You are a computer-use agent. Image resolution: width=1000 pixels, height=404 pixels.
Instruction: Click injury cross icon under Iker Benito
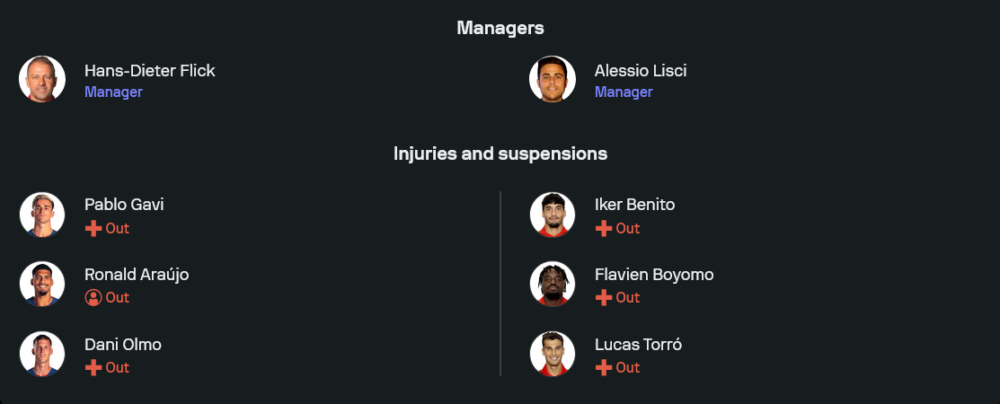click(603, 228)
